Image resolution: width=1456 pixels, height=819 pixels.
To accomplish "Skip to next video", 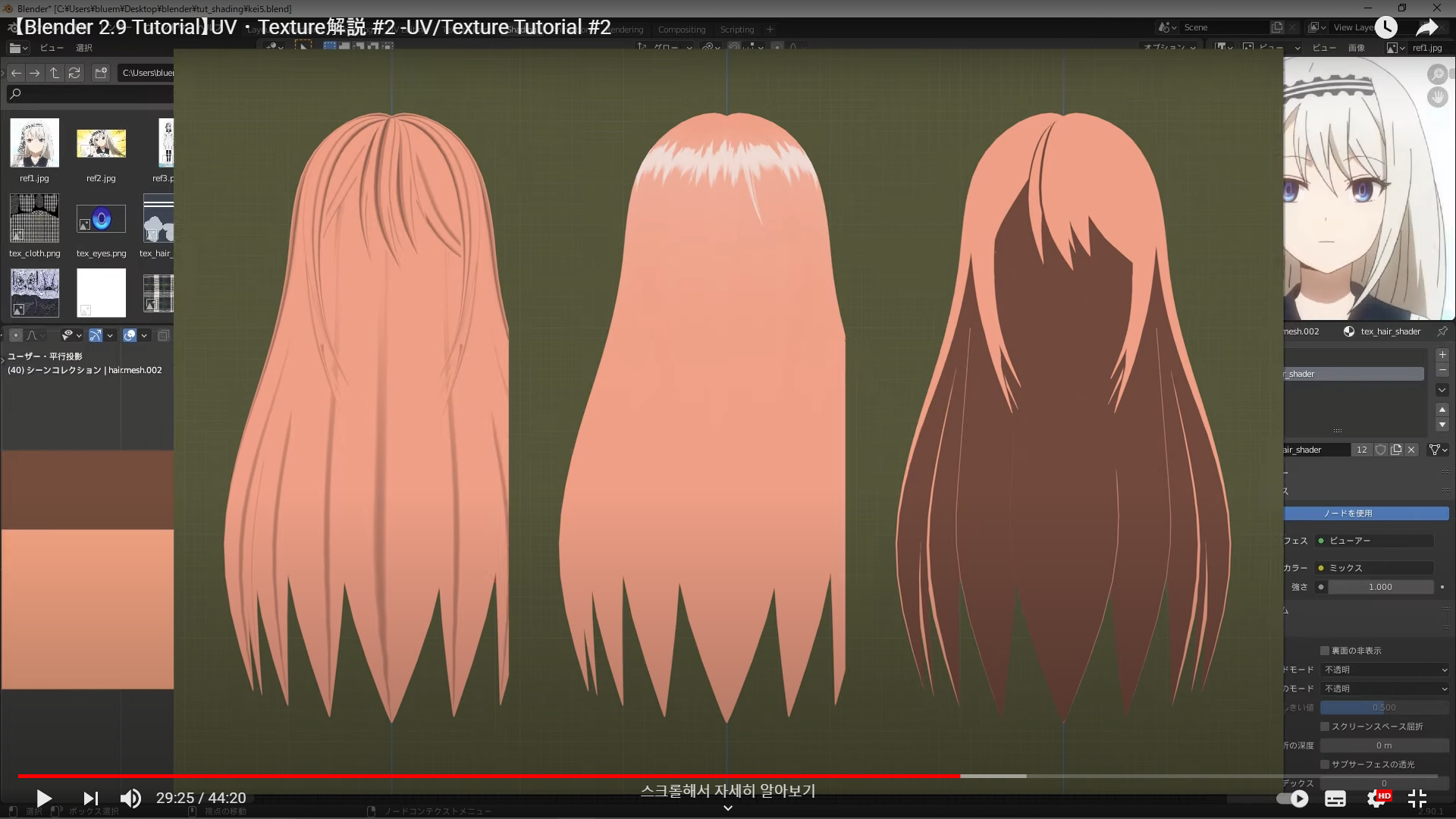I will point(90,798).
